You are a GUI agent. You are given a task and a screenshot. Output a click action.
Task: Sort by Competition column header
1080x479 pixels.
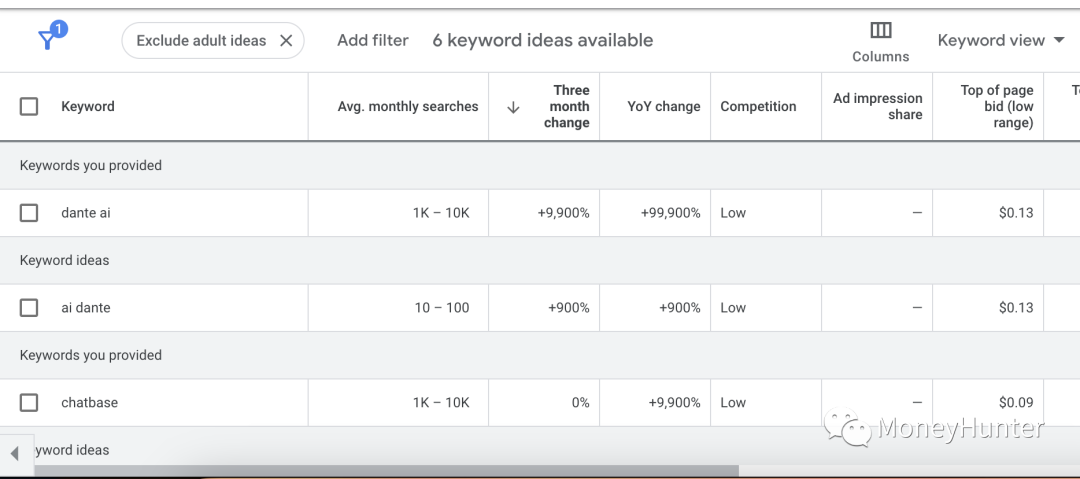[758, 107]
